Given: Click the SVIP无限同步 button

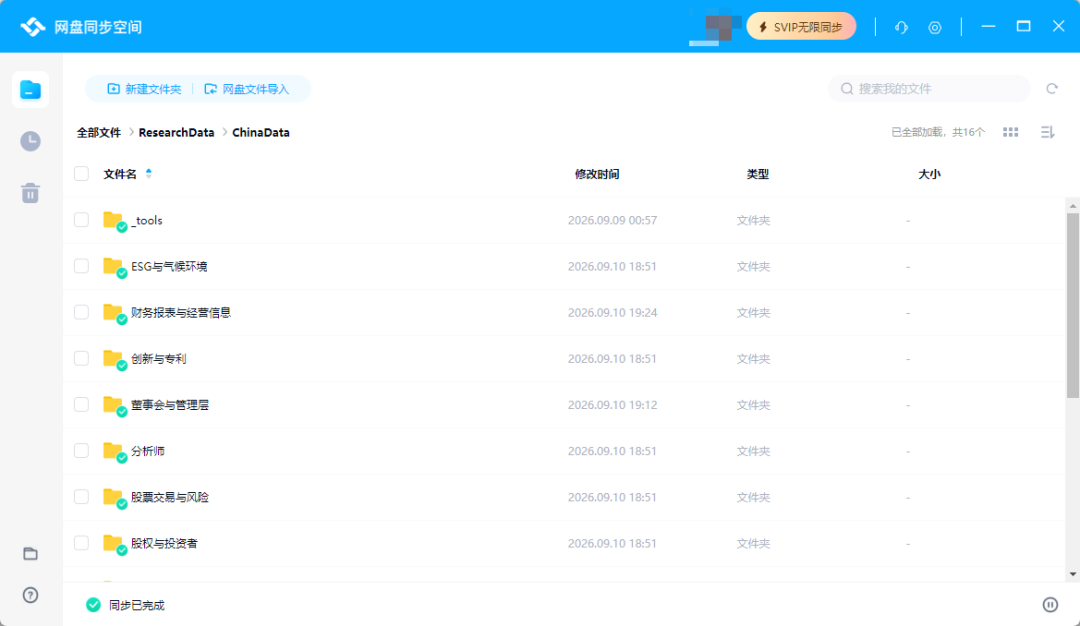Looking at the screenshot, I should [801, 27].
